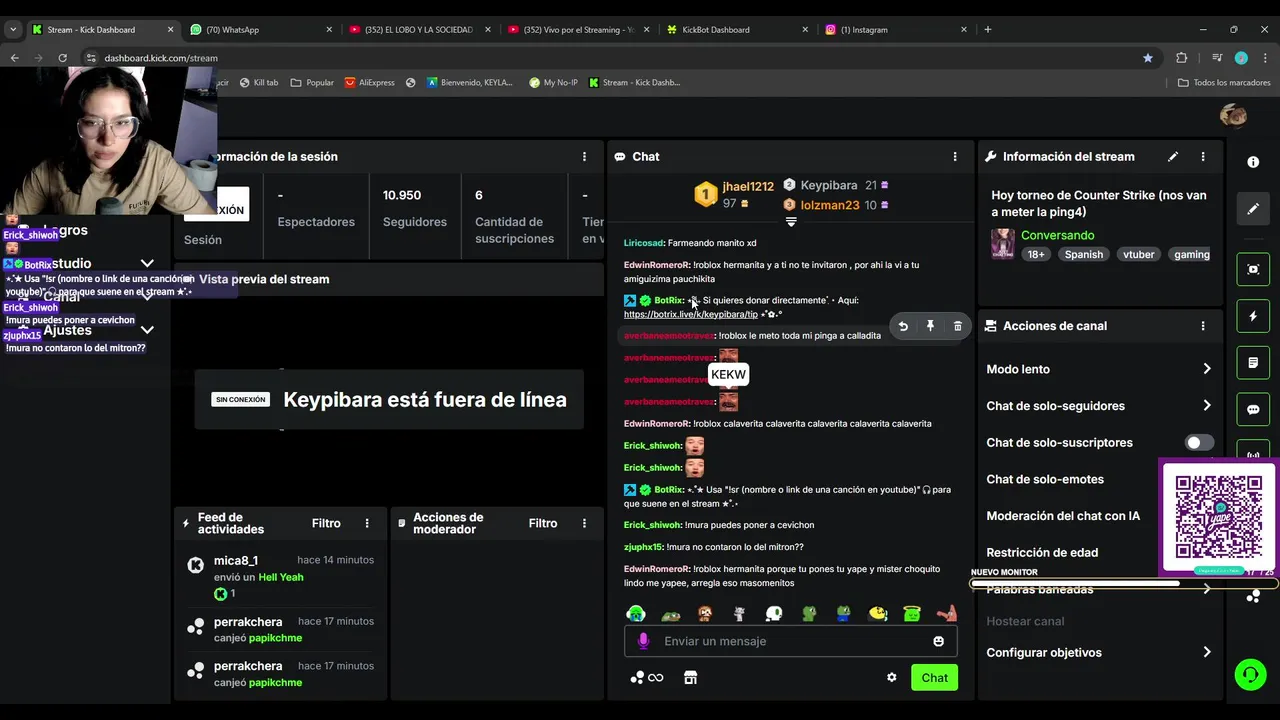This screenshot has height=720, width=1280.
Task: Open the Activity Feed Filtro dropdown
Action: coord(326,523)
